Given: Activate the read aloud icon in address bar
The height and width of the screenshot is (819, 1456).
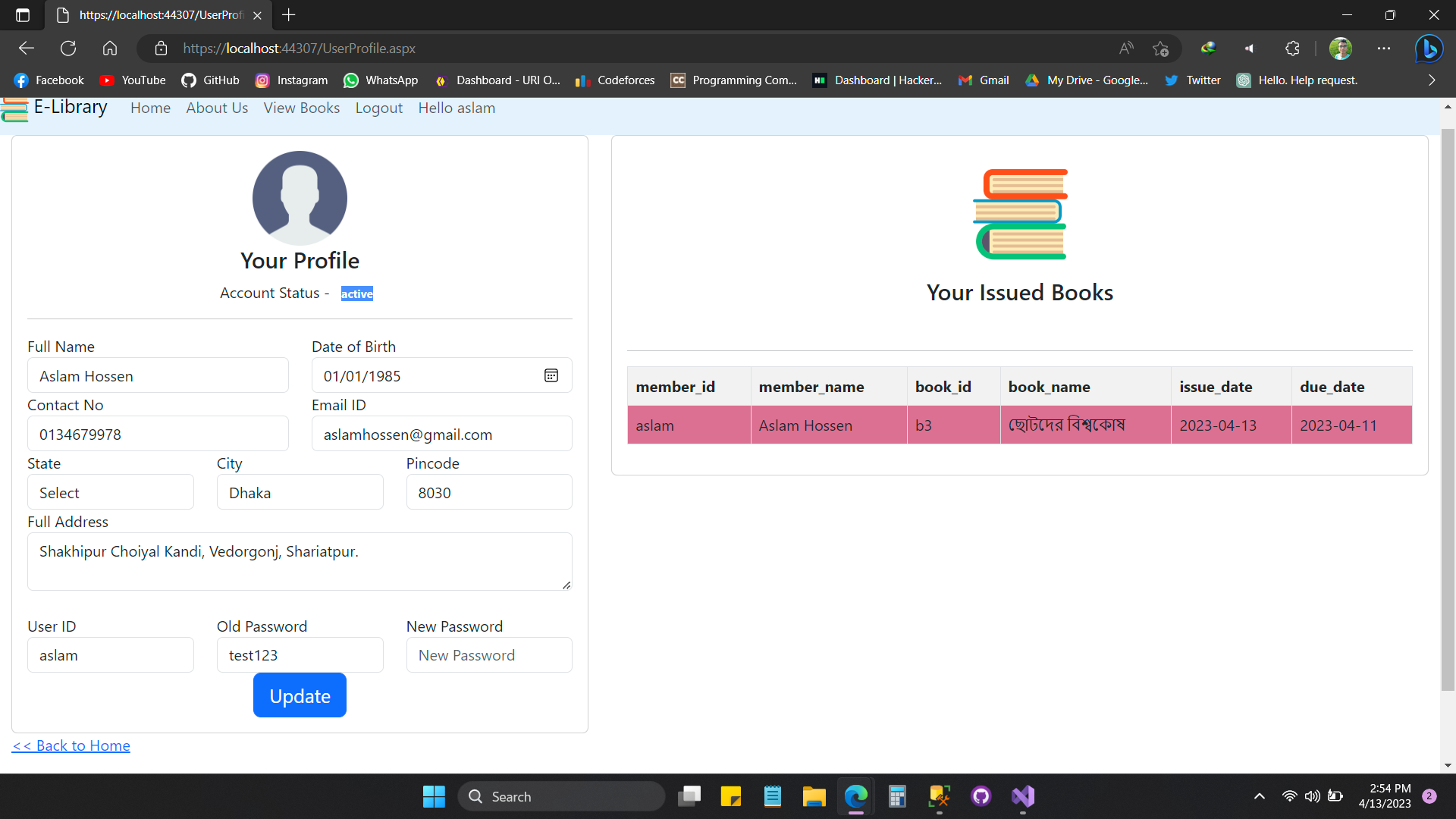Looking at the screenshot, I should coord(1126,48).
